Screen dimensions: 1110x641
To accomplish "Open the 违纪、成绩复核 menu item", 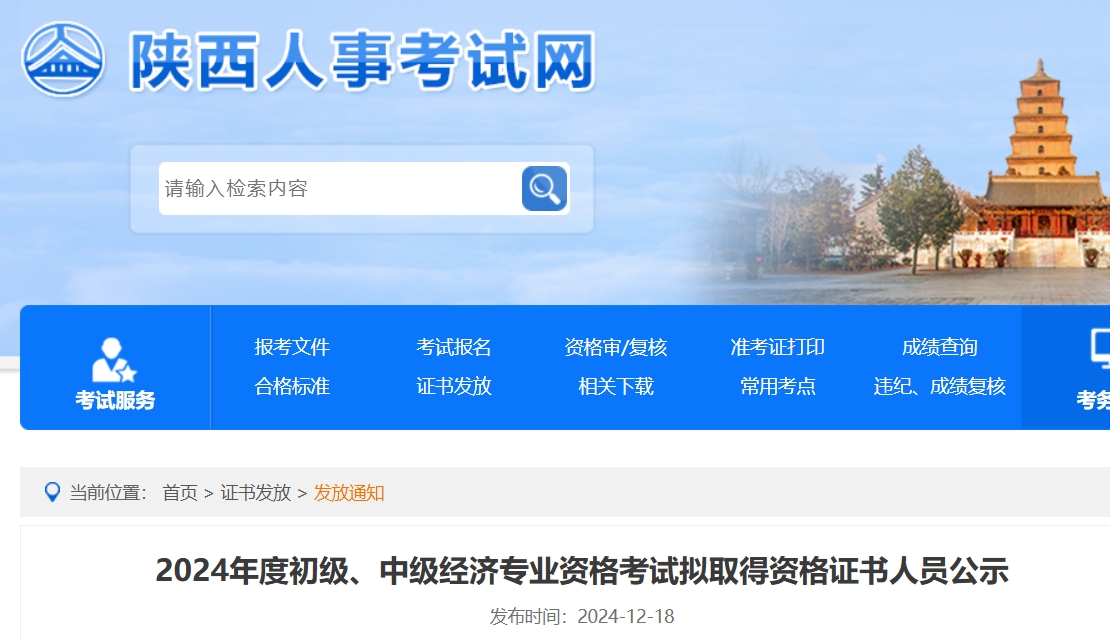I will (939, 386).
